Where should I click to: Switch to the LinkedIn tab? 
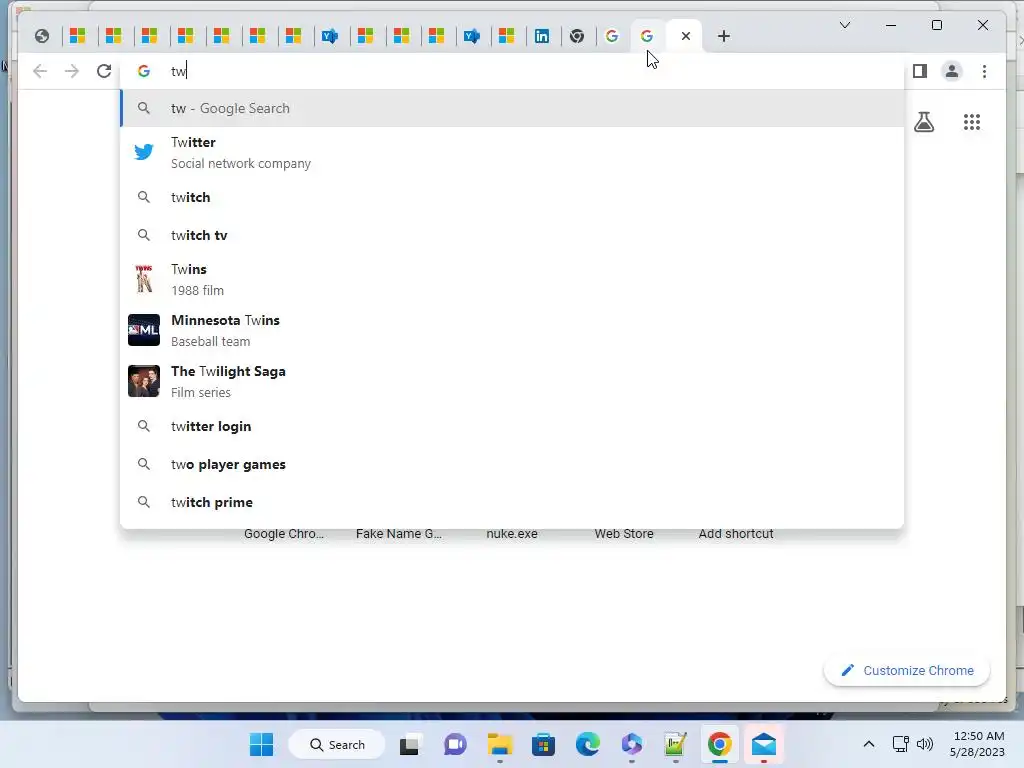point(541,36)
